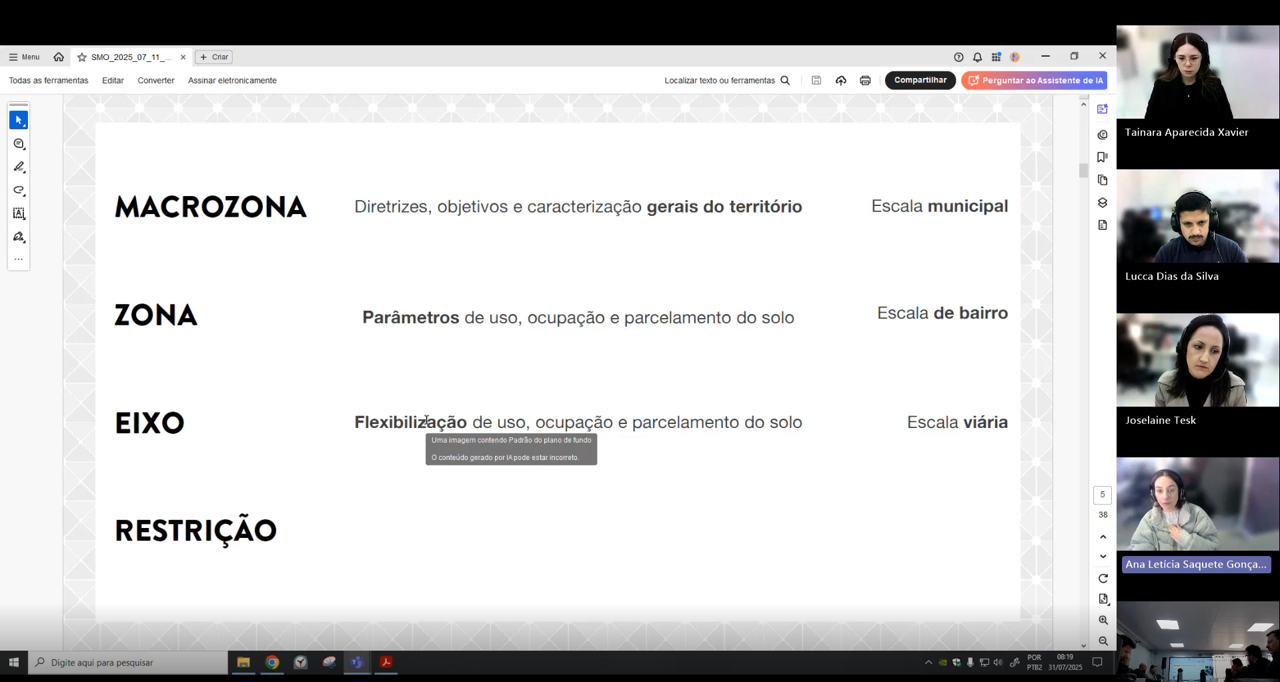
Task: Select the sign and fill tool
Action: click(19, 237)
